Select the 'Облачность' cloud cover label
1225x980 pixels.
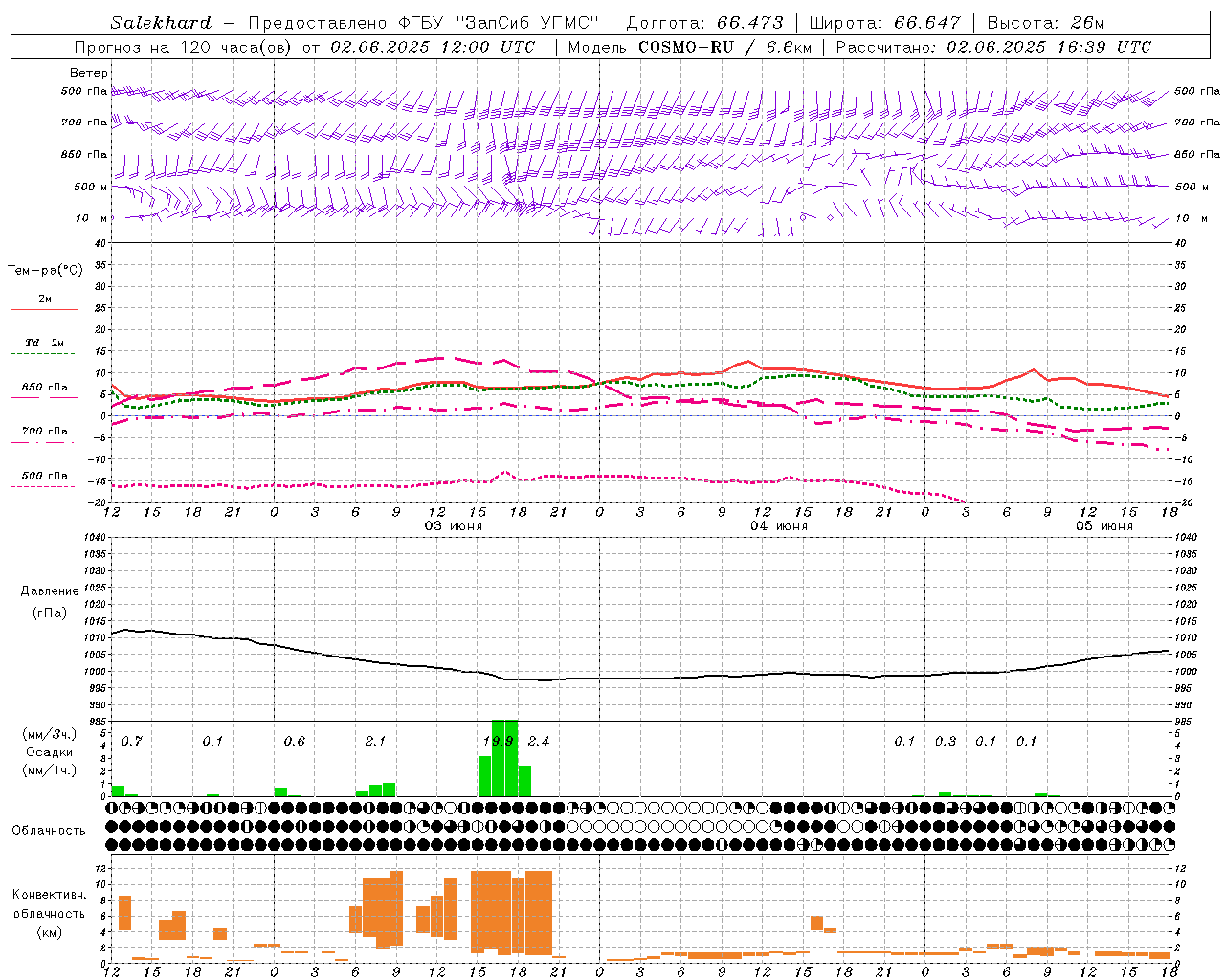click(49, 831)
